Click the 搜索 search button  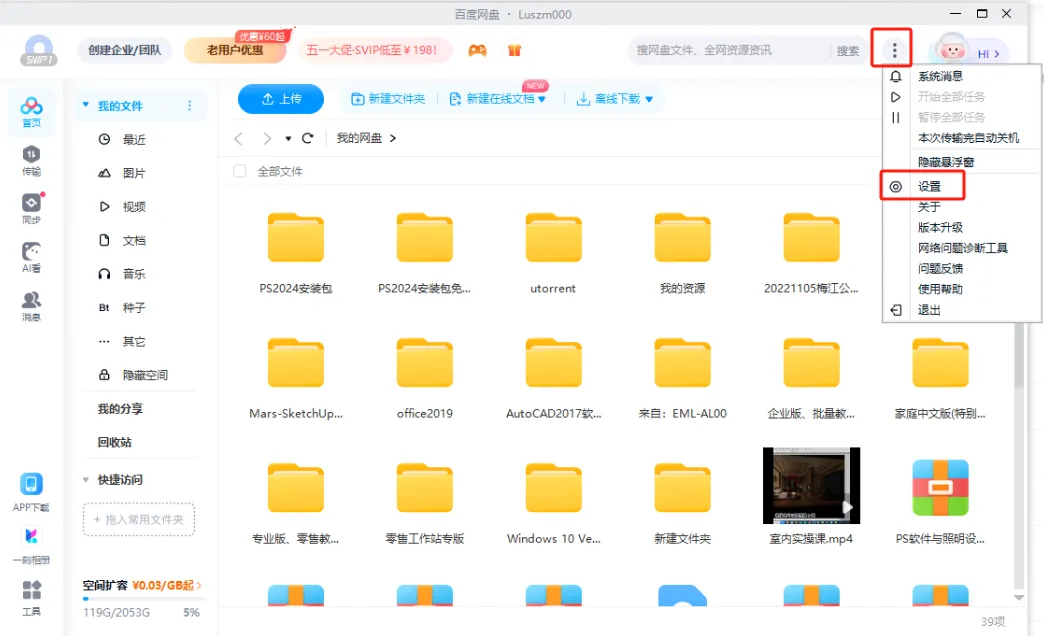point(848,51)
